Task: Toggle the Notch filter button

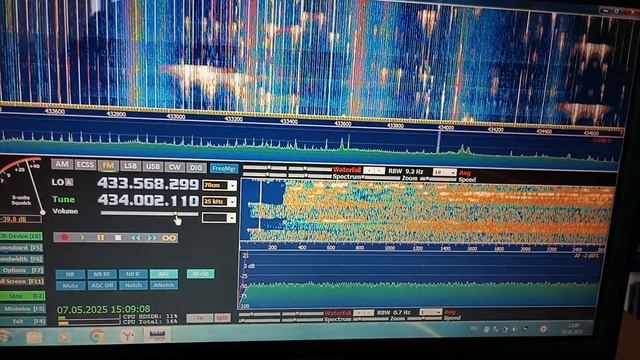Action: [x=133, y=285]
